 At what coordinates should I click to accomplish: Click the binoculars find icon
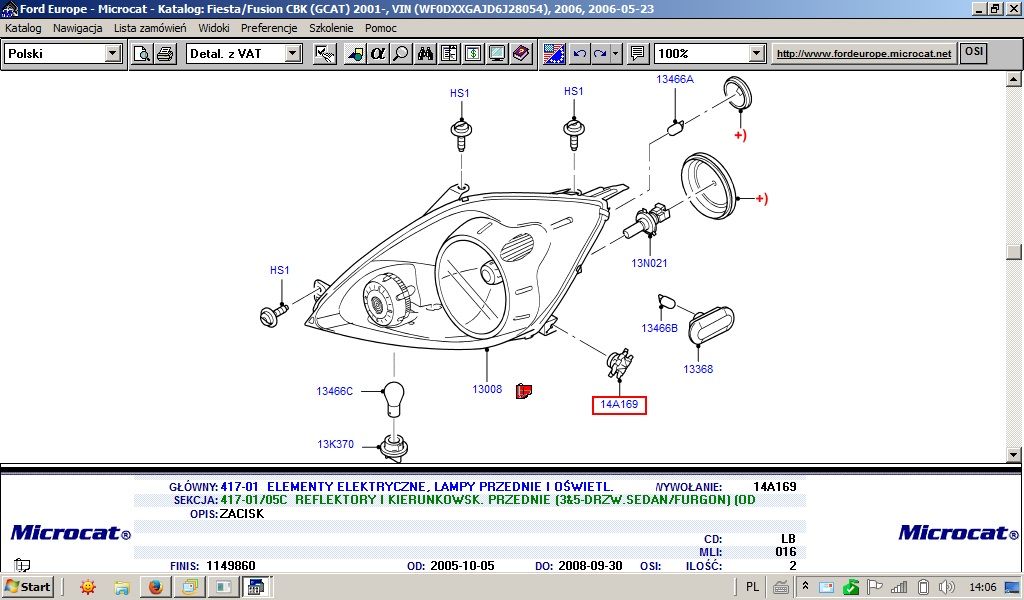click(x=425, y=54)
